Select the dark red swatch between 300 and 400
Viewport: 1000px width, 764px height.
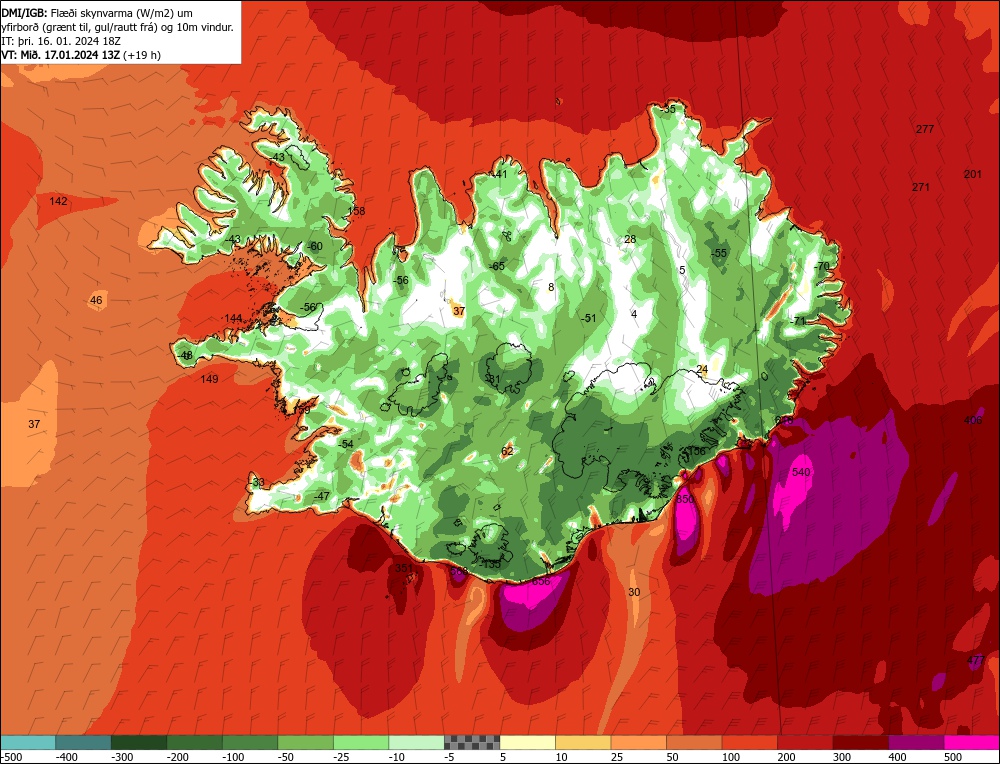861,742
